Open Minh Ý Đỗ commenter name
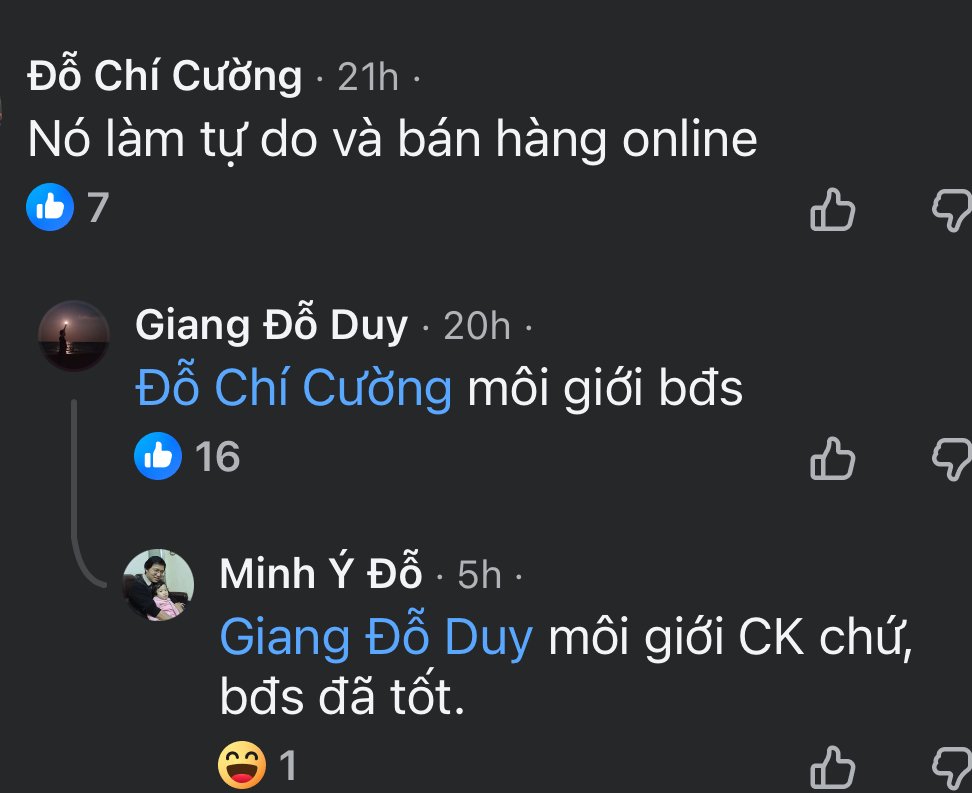Image resolution: width=972 pixels, height=793 pixels. (x=321, y=572)
